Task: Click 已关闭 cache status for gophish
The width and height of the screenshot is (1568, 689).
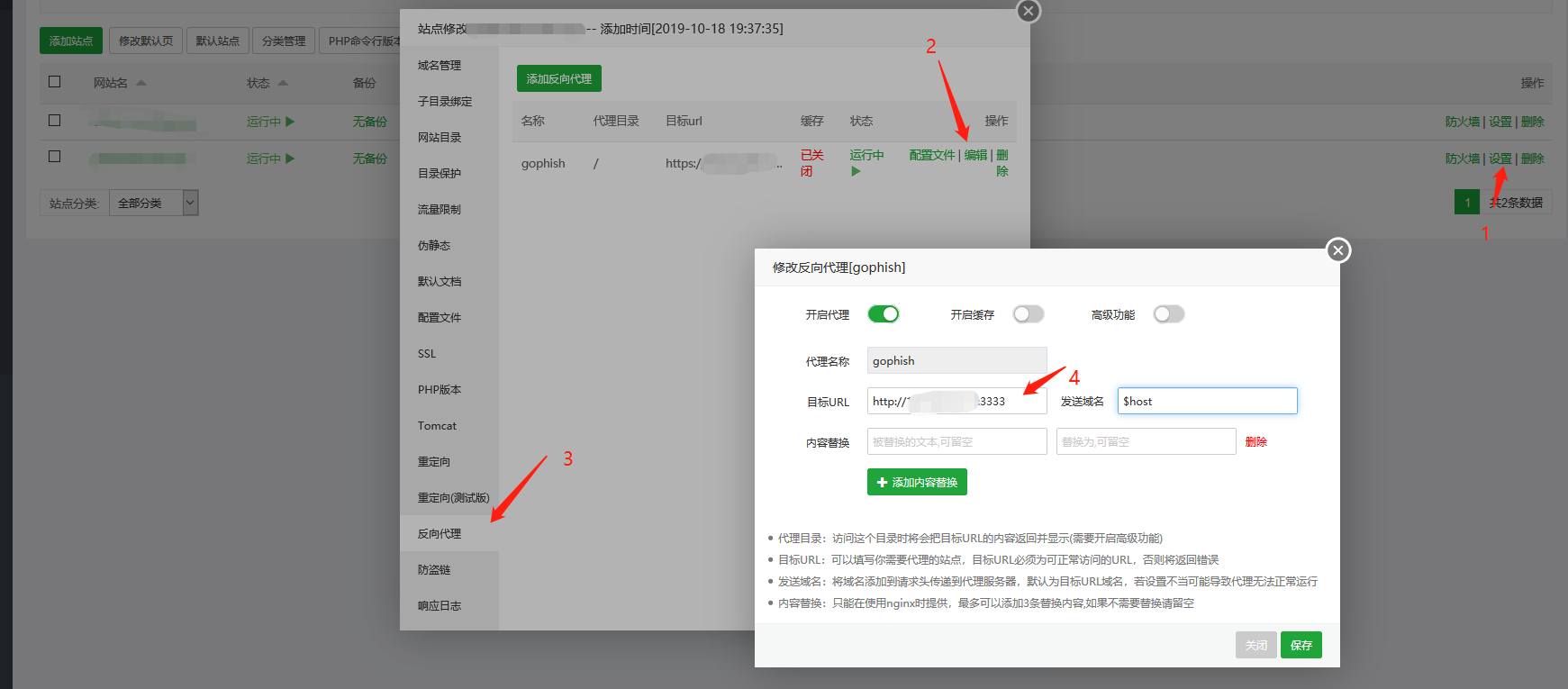Action: 811,163
